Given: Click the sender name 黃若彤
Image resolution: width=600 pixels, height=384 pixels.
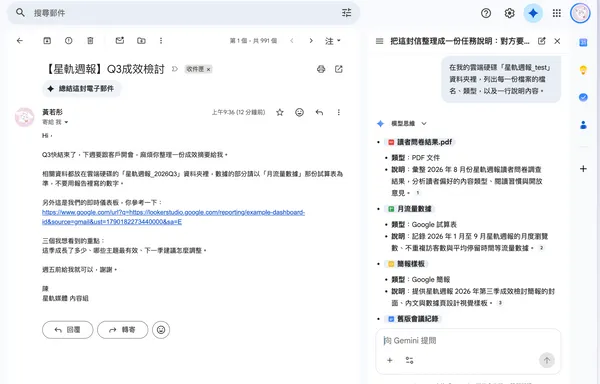Looking at the screenshot, I should point(52,112).
